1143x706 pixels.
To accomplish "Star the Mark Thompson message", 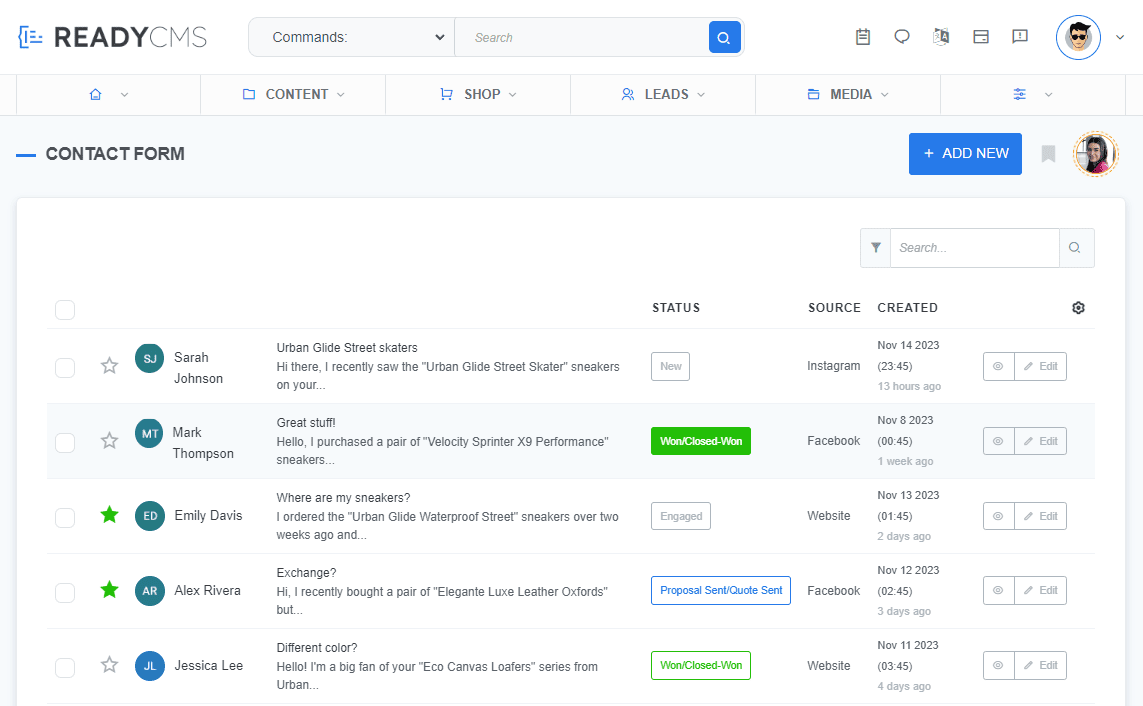I will click(109, 441).
